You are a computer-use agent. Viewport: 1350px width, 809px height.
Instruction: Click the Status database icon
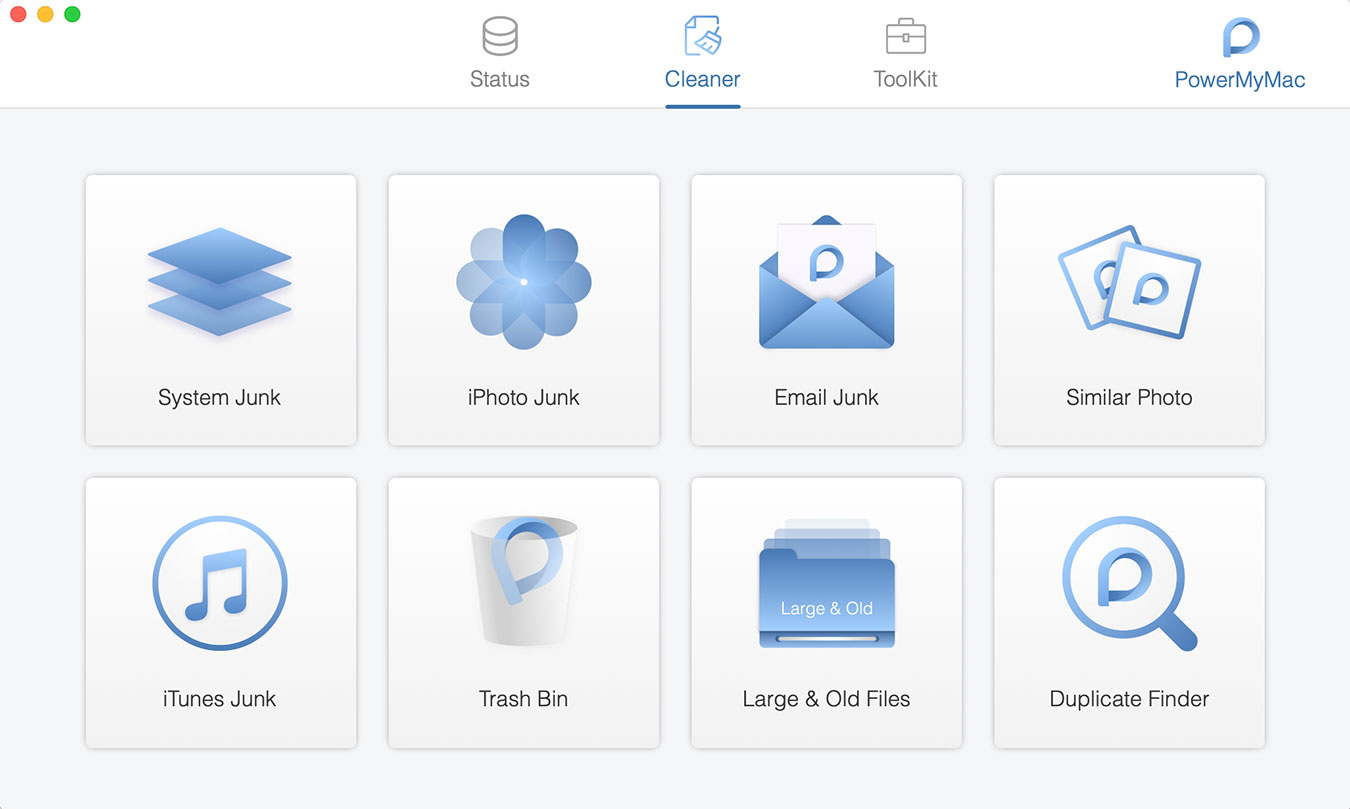point(499,36)
